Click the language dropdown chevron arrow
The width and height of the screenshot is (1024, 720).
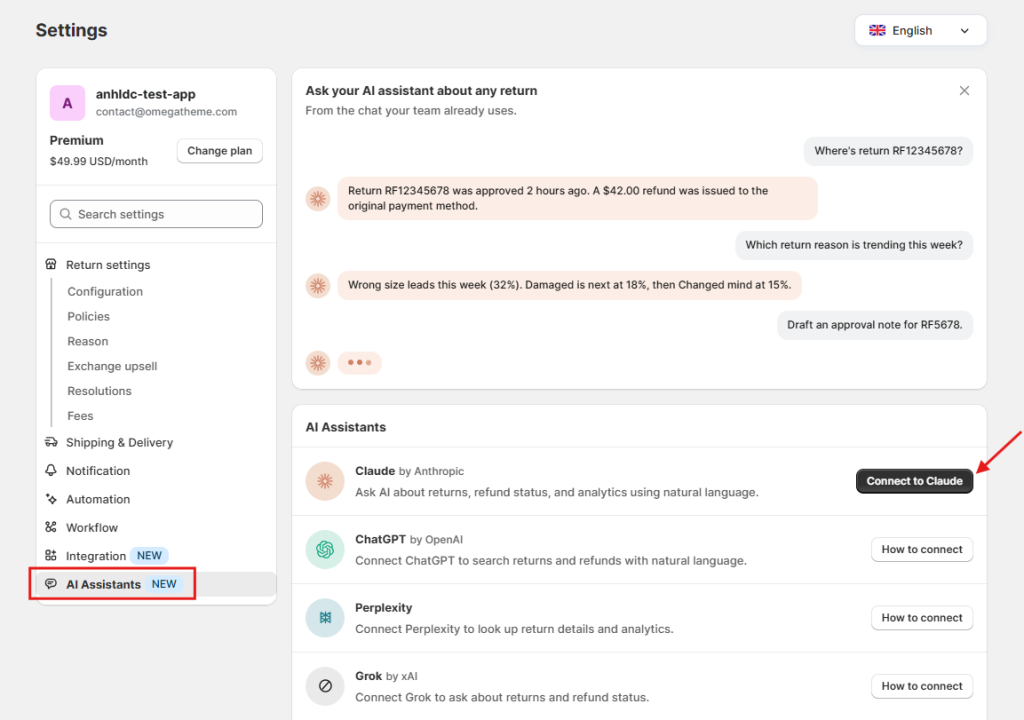click(965, 31)
